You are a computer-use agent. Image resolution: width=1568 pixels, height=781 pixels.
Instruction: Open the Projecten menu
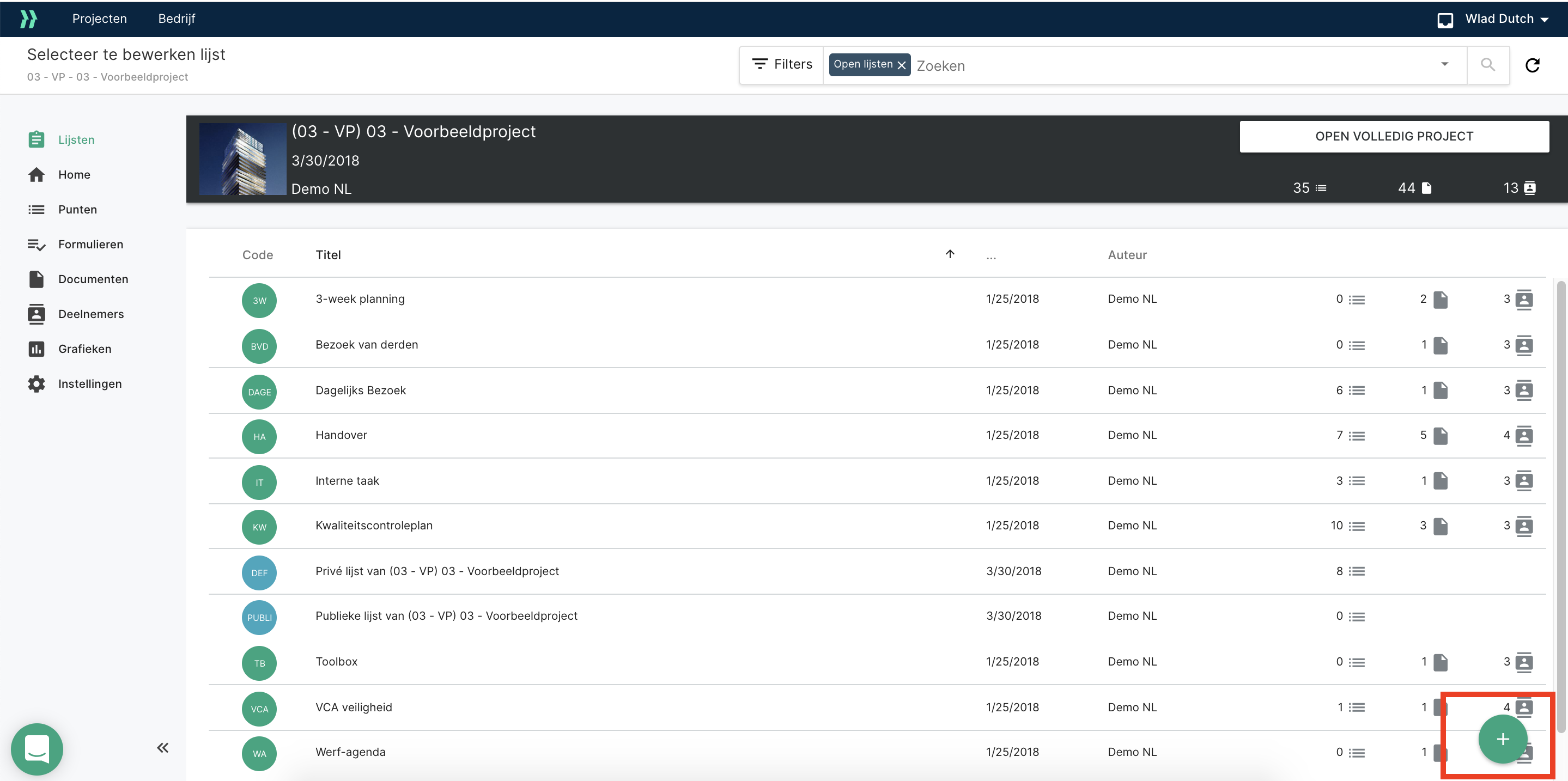pyautogui.click(x=99, y=19)
